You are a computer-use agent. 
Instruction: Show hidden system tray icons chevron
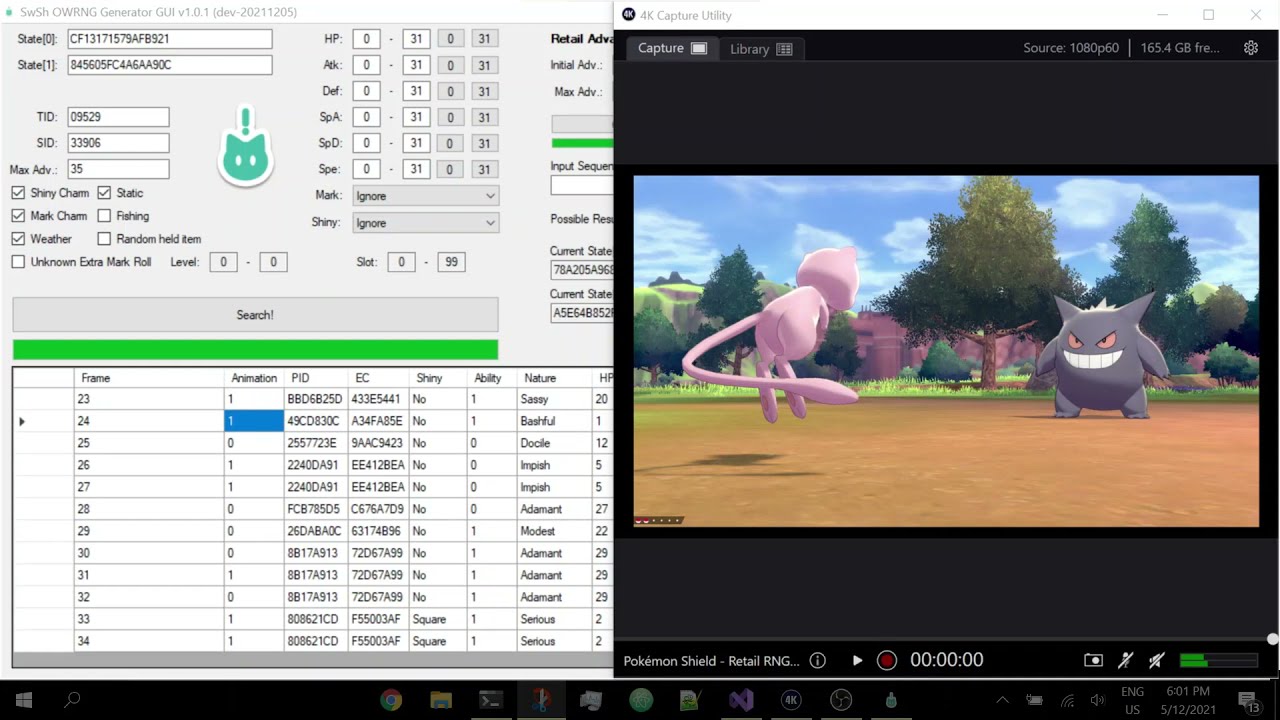tap(1003, 700)
